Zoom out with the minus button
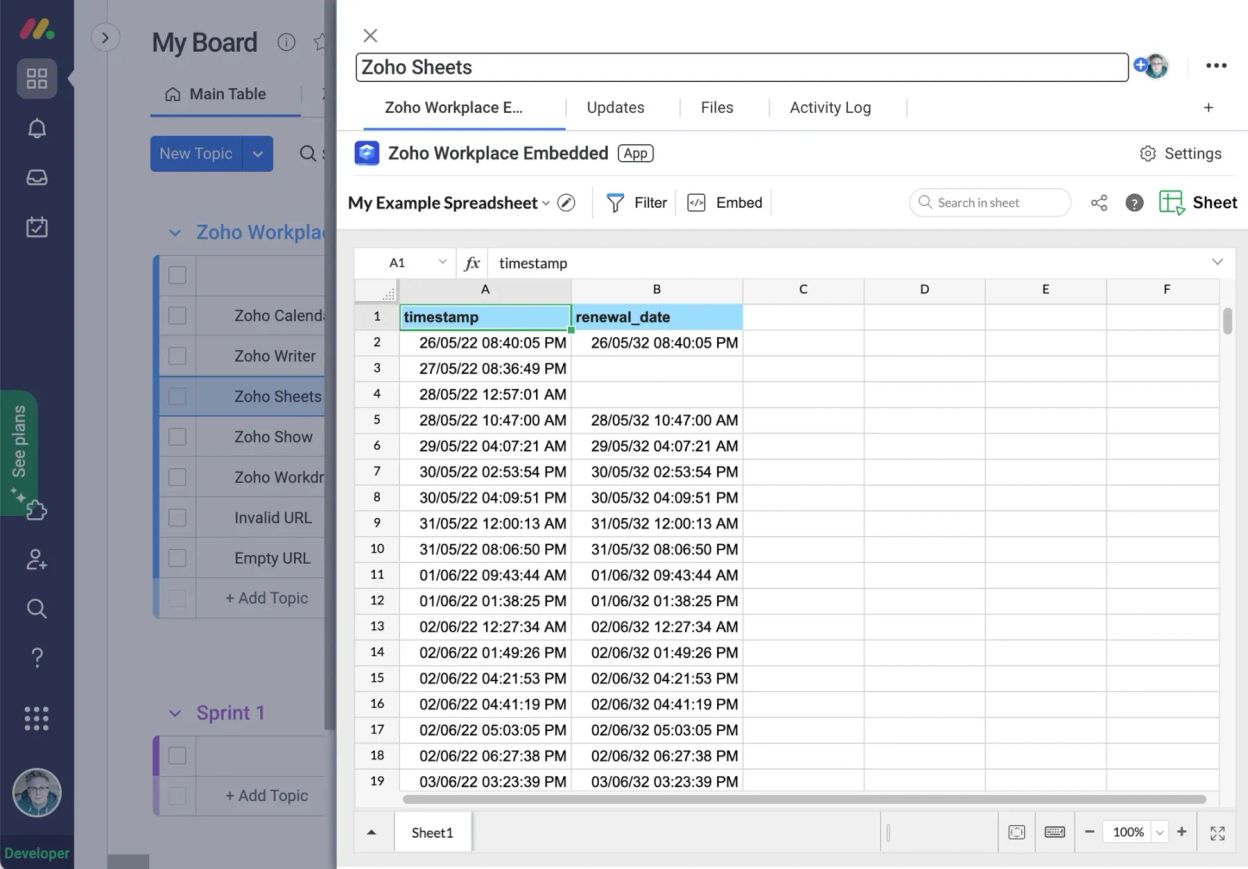 click(x=1089, y=832)
